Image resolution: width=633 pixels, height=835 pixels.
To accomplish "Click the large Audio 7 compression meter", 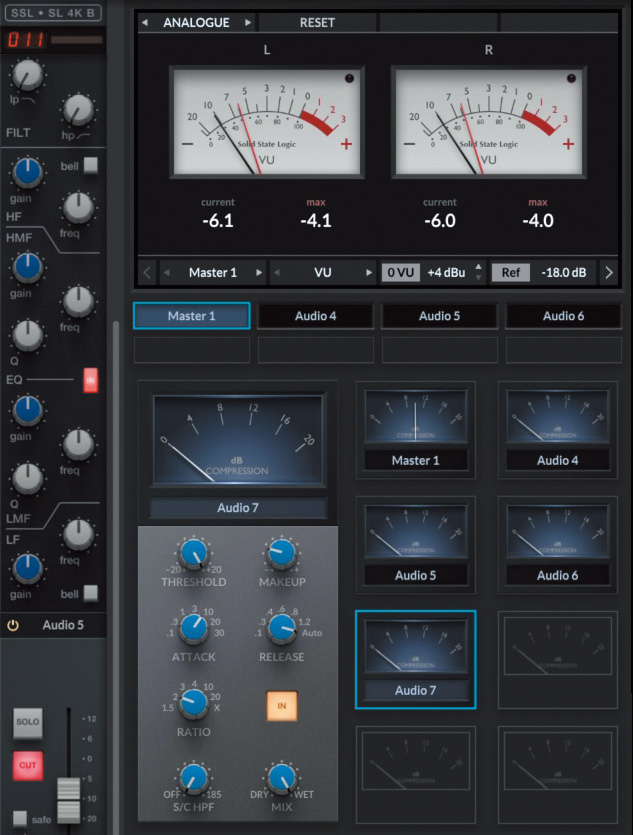I will 238,440.
